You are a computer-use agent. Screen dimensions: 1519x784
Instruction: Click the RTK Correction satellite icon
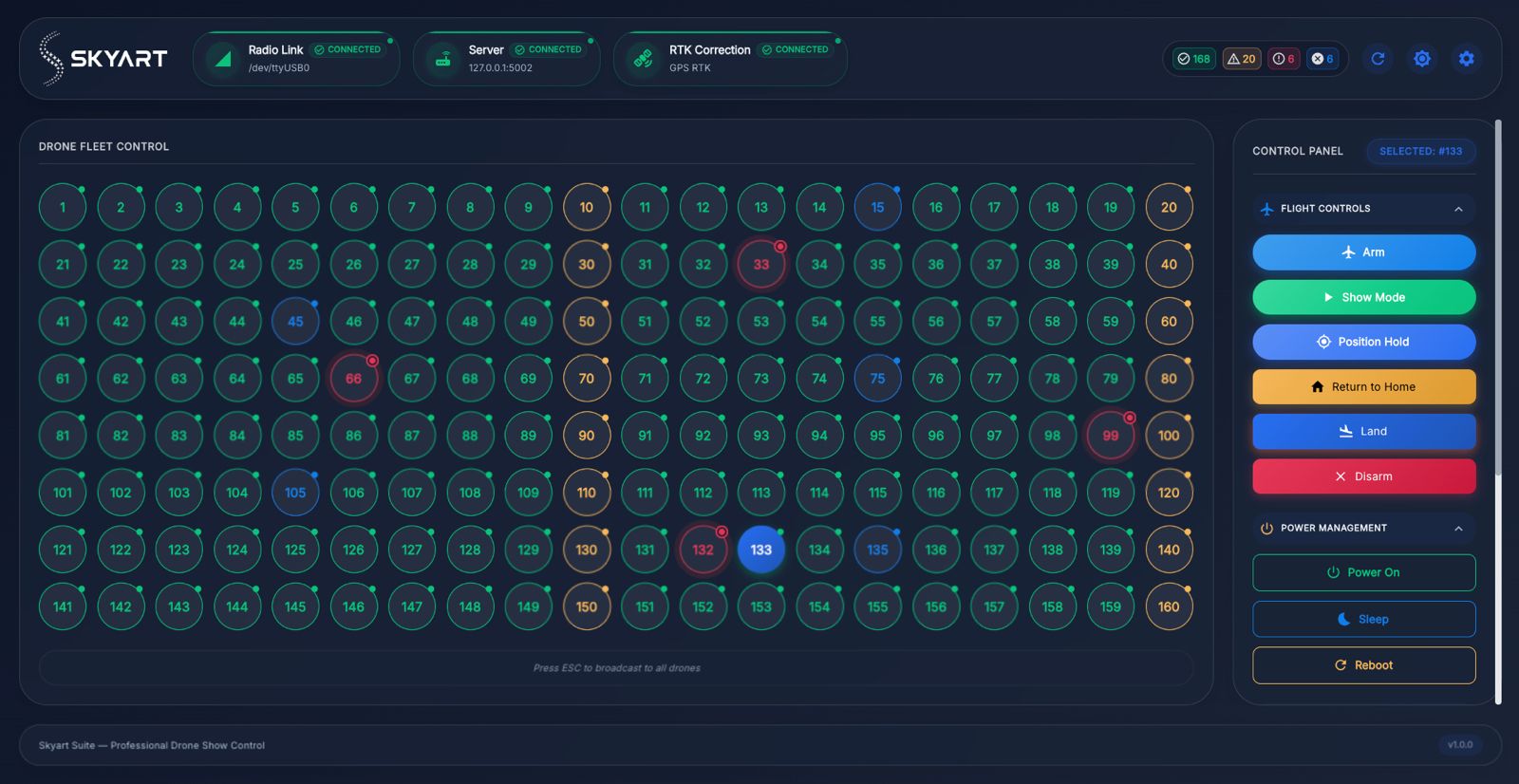pos(644,59)
